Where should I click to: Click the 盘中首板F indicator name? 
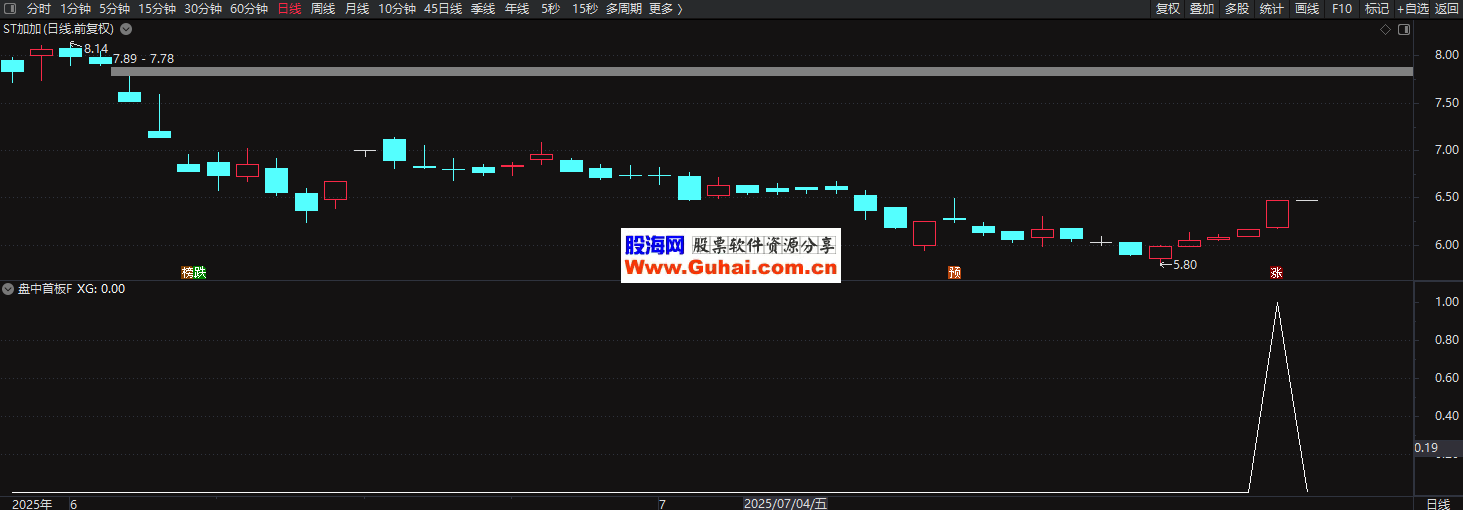45,288
